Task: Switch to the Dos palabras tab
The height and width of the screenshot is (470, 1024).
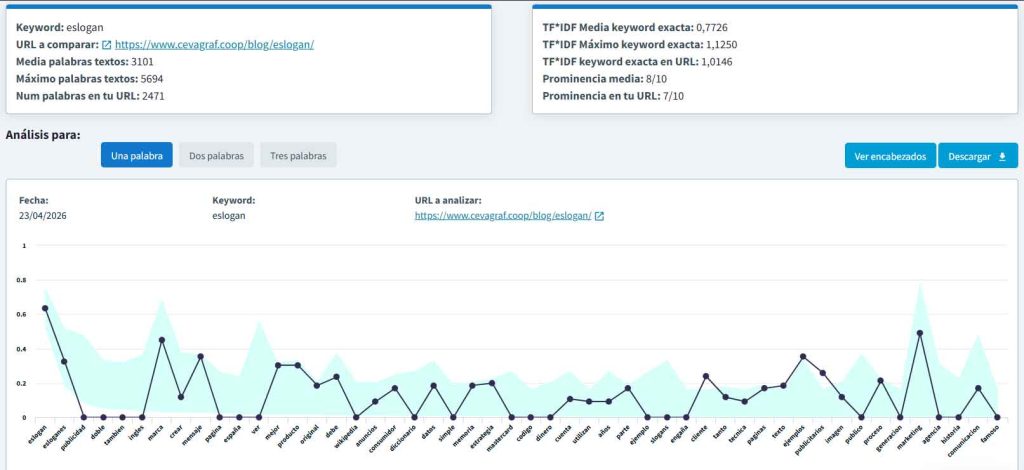Action: tap(216, 156)
